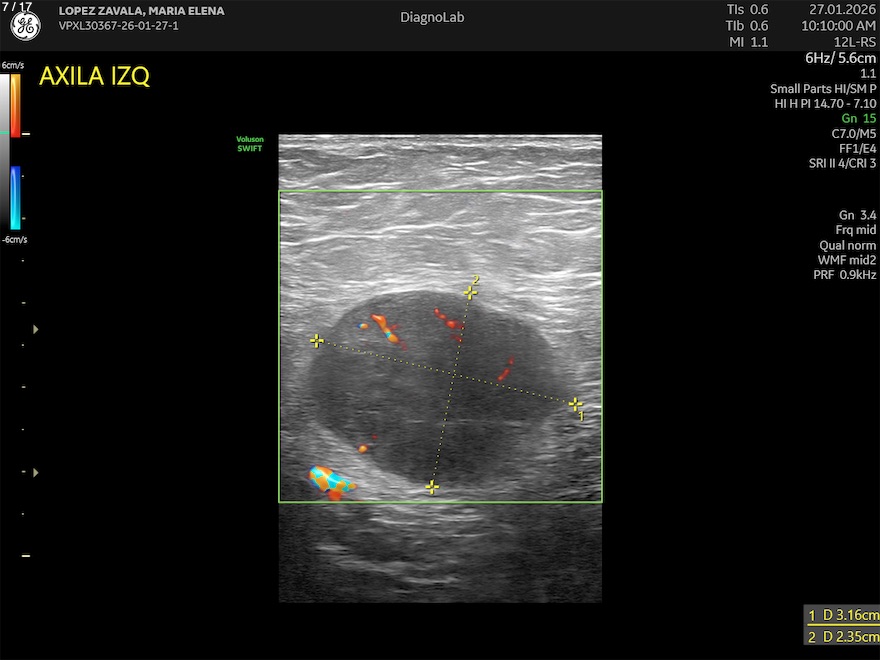The height and width of the screenshot is (660, 880).
Task: Select the top caliper cross labeled 2
Action: (x=470, y=293)
